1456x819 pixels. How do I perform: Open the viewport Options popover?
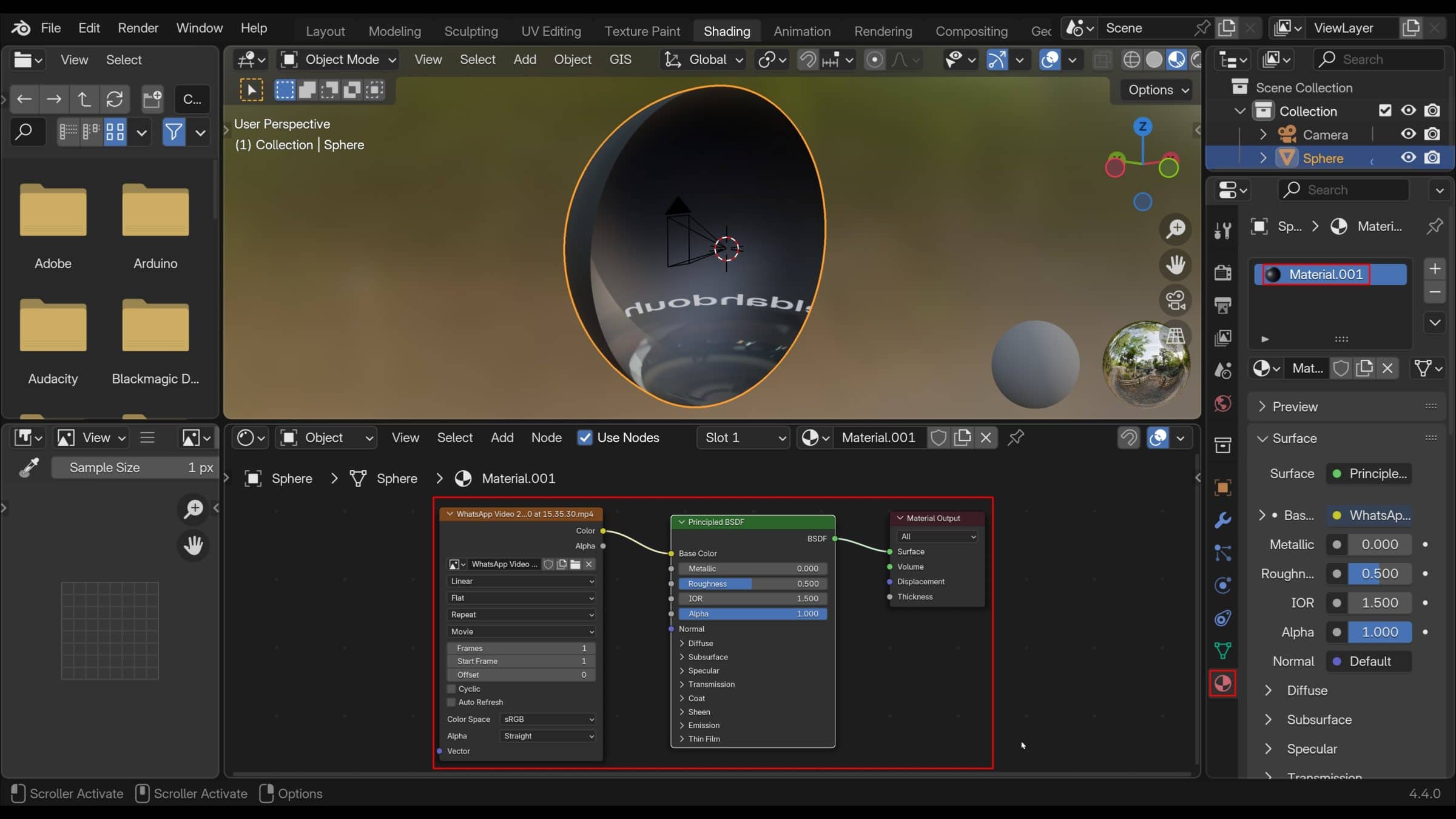tap(1158, 90)
